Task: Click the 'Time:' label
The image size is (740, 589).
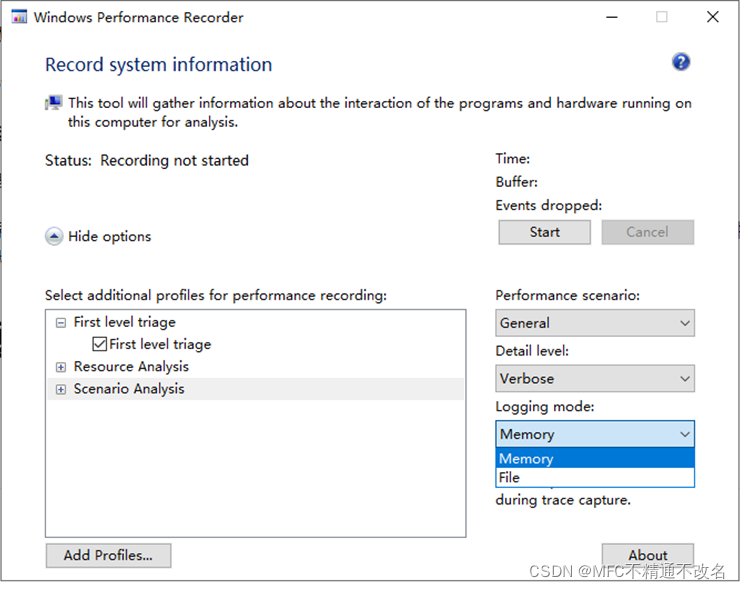Action: (513, 159)
